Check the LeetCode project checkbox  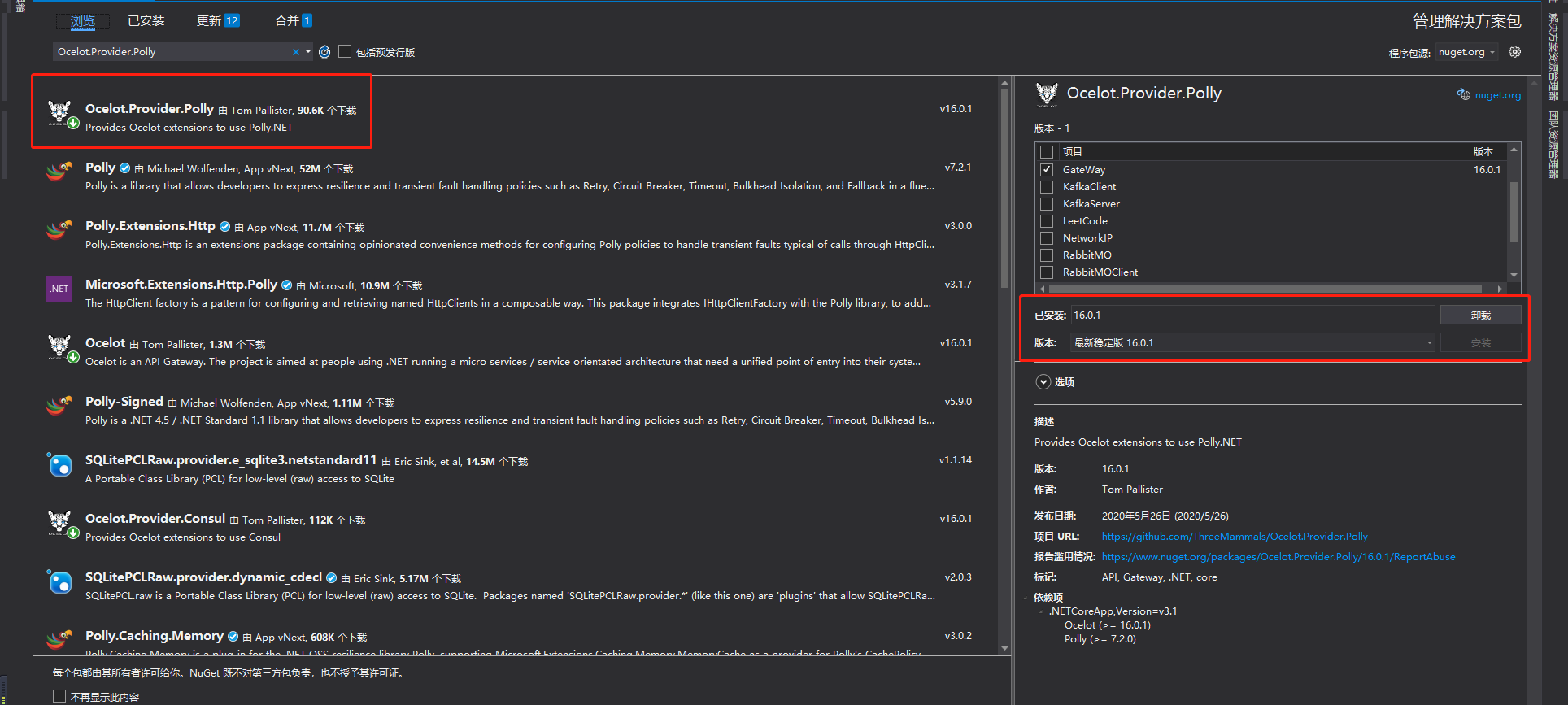(1047, 221)
